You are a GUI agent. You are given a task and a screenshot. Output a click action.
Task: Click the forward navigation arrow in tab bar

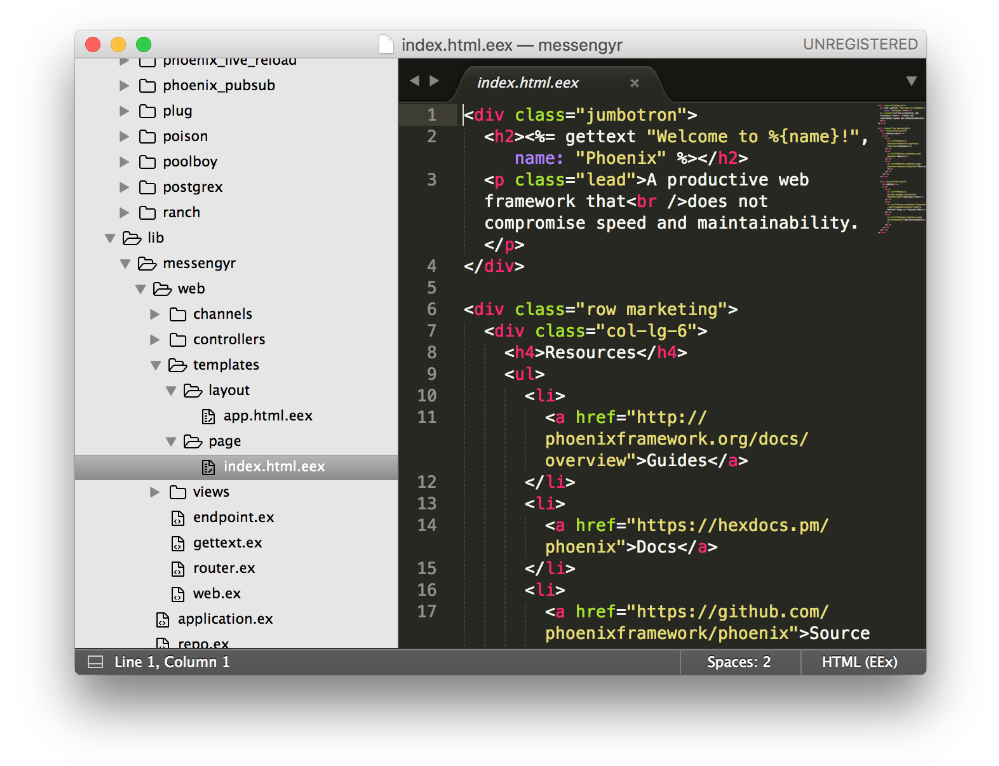click(434, 81)
